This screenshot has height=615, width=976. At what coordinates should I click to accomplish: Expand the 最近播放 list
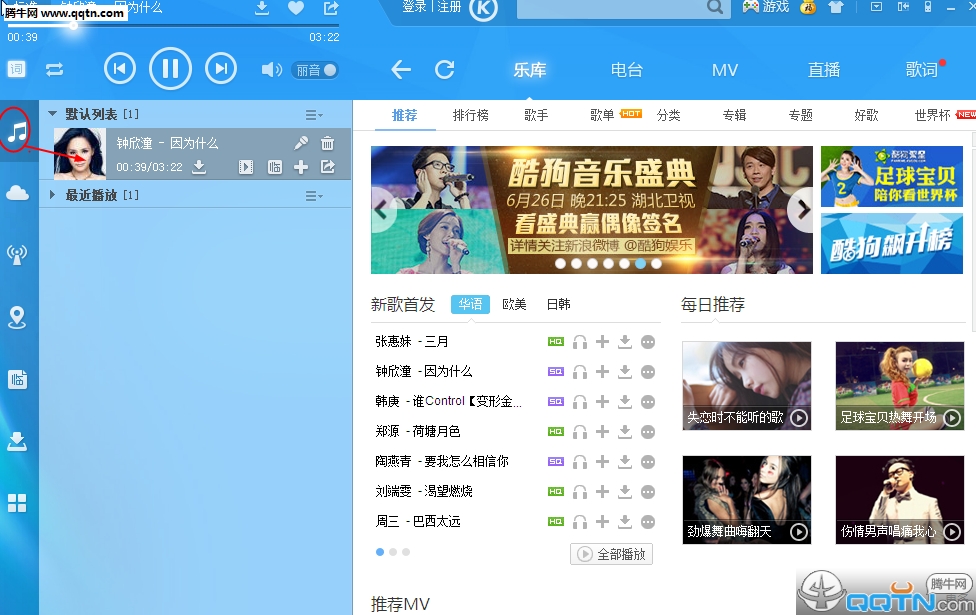coord(53,195)
